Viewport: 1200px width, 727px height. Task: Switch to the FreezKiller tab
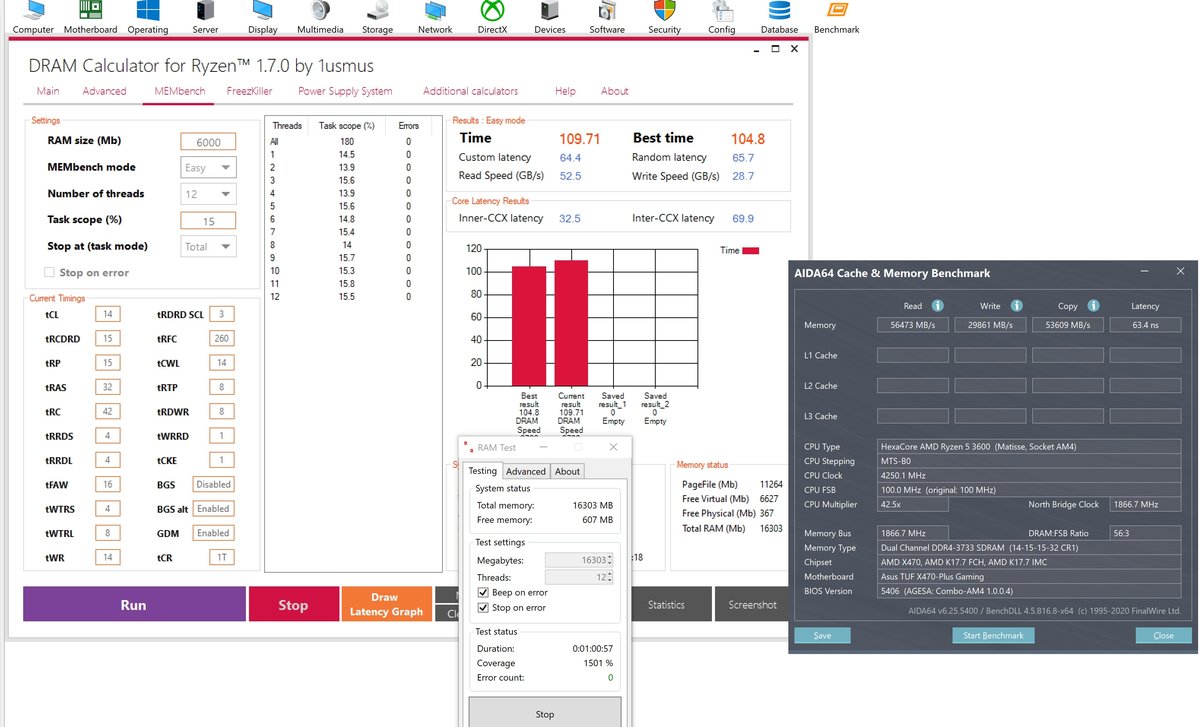[250, 91]
